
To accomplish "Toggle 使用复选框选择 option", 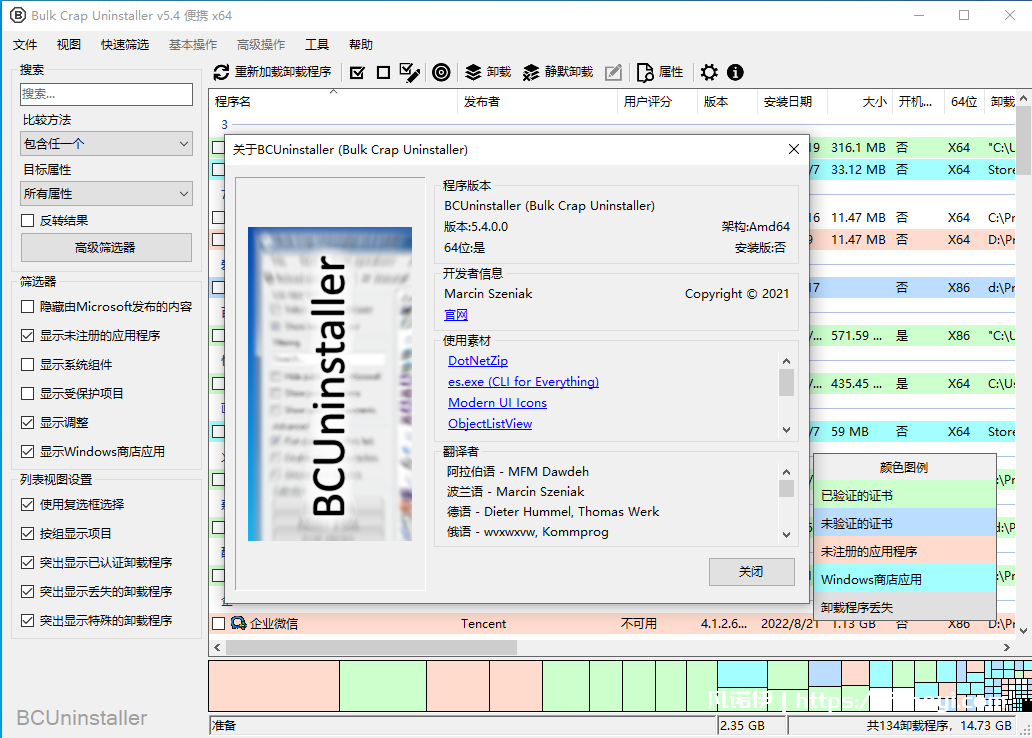I will click(28, 504).
